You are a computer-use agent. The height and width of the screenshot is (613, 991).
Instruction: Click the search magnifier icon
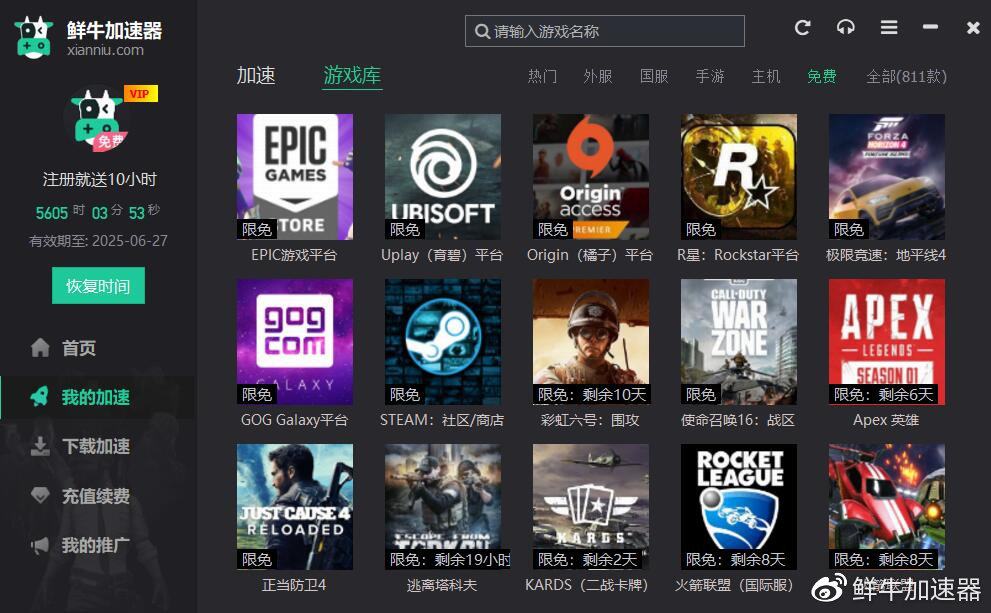coord(482,32)
